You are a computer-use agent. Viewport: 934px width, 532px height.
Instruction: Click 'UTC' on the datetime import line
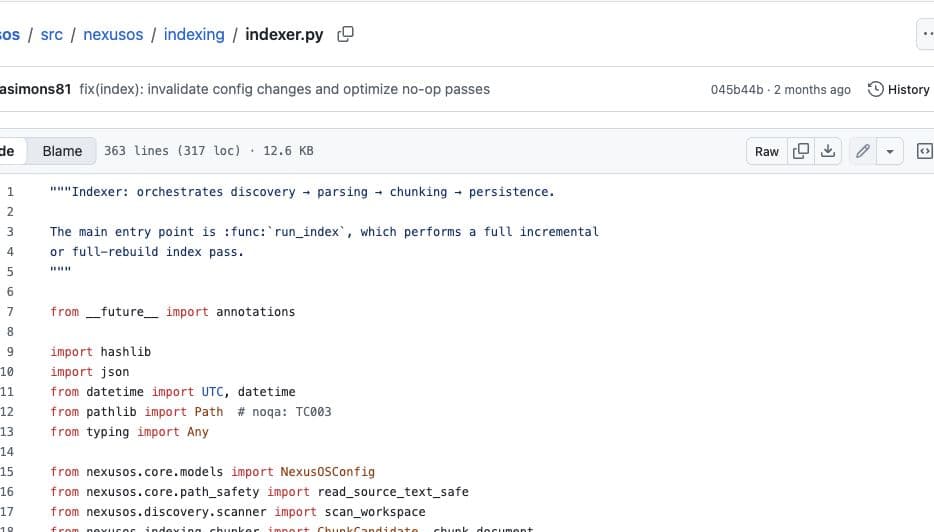pos(212,392)
